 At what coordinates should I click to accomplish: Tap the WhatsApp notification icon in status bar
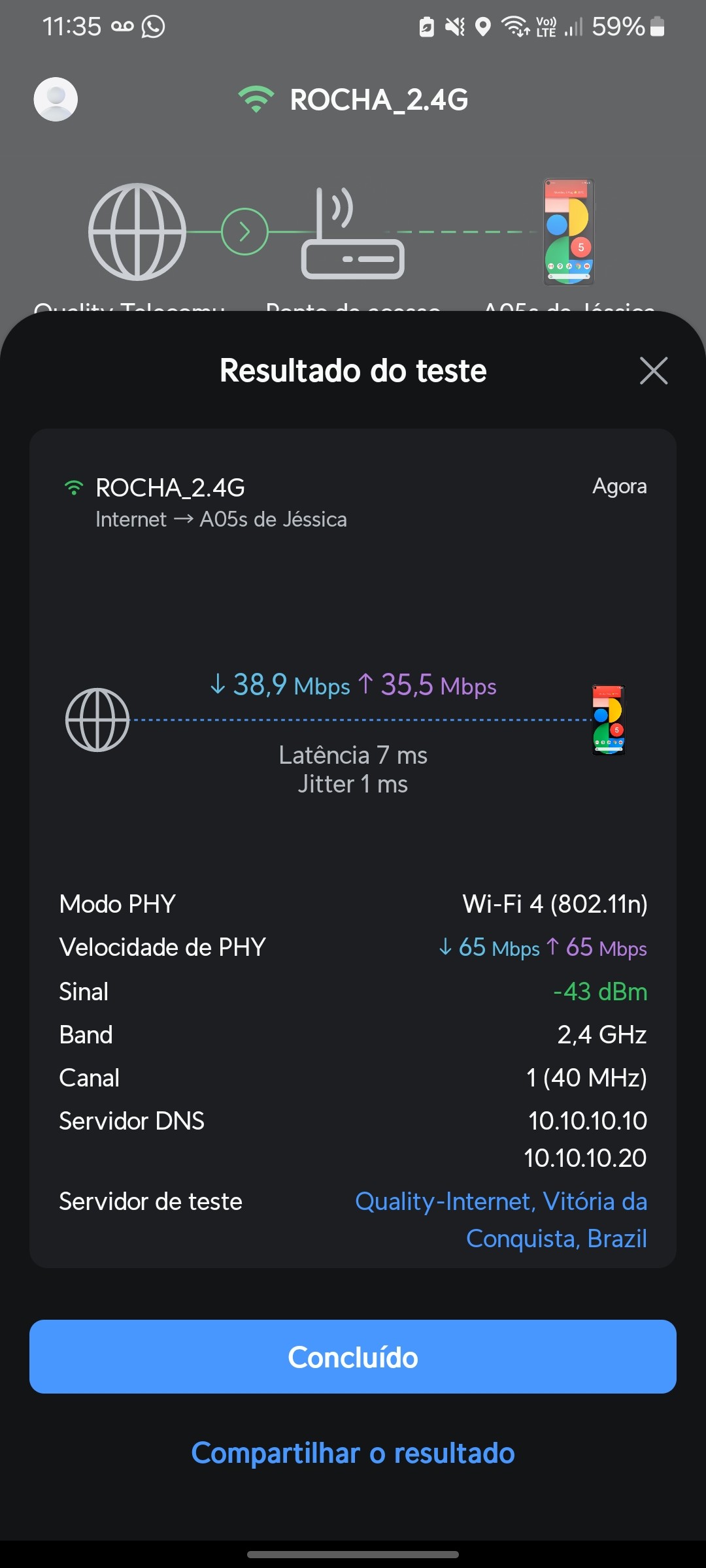tap(153, 27)
